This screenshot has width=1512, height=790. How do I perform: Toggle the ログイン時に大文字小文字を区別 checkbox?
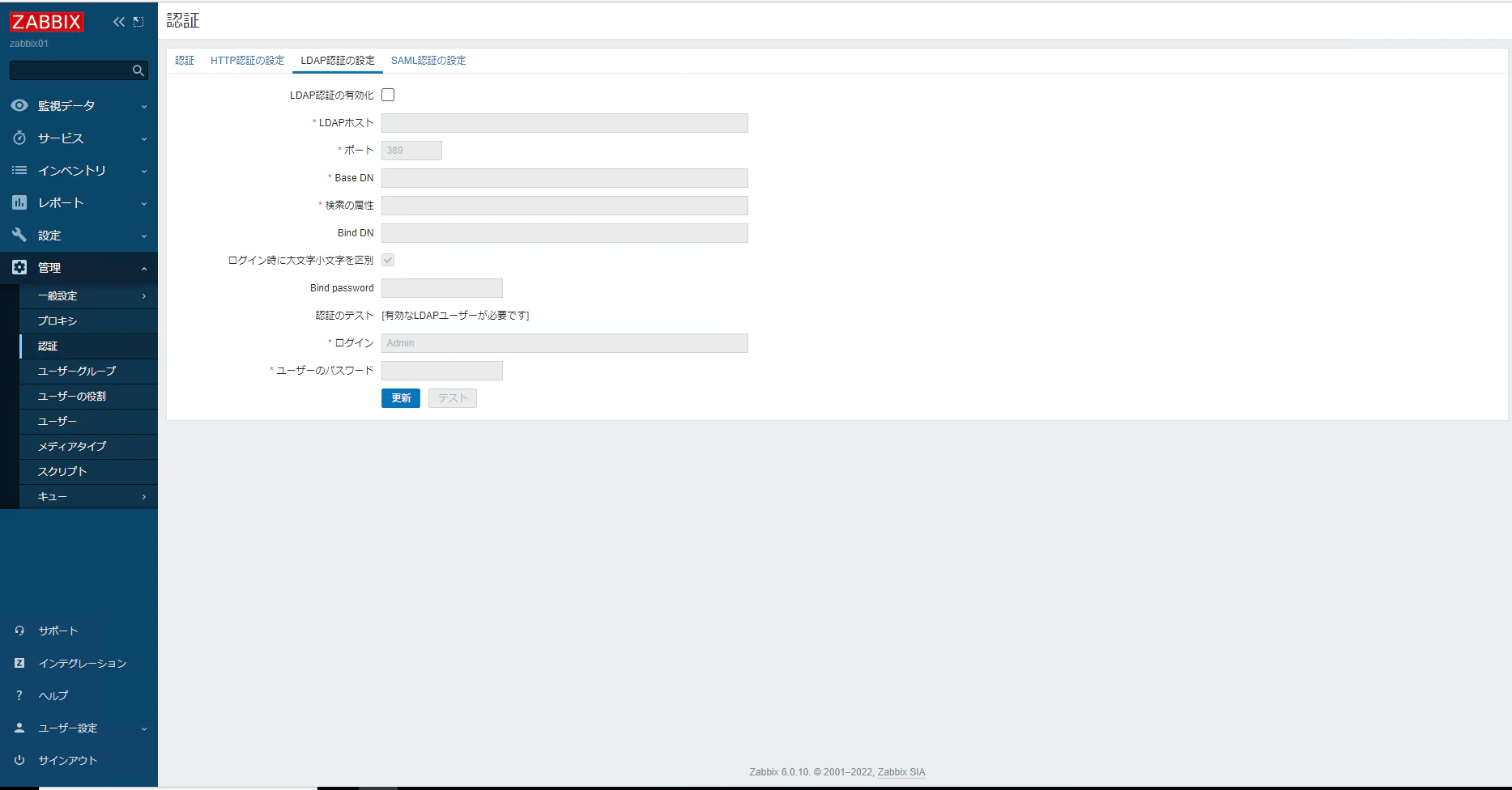coord(388,260)
